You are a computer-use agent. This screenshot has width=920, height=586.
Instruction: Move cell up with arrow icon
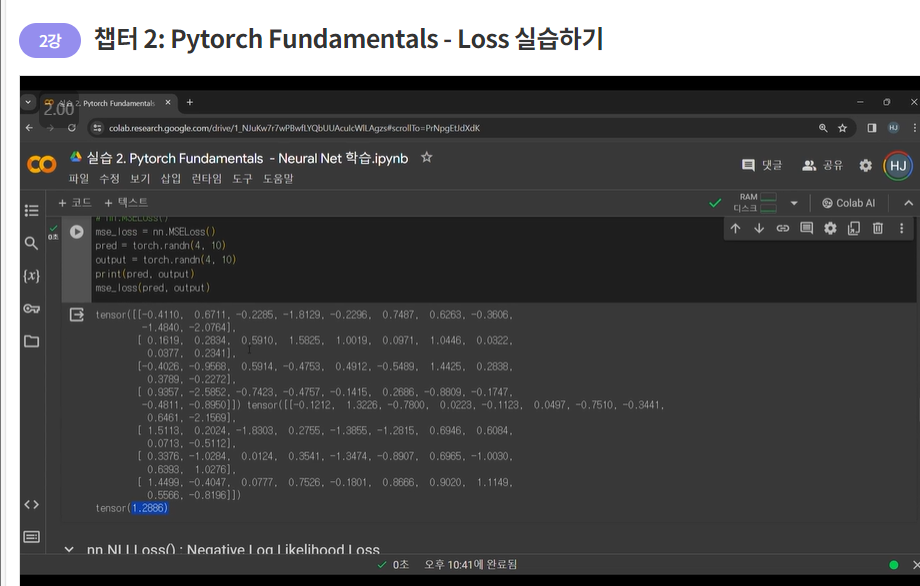[x=735, y=228]
